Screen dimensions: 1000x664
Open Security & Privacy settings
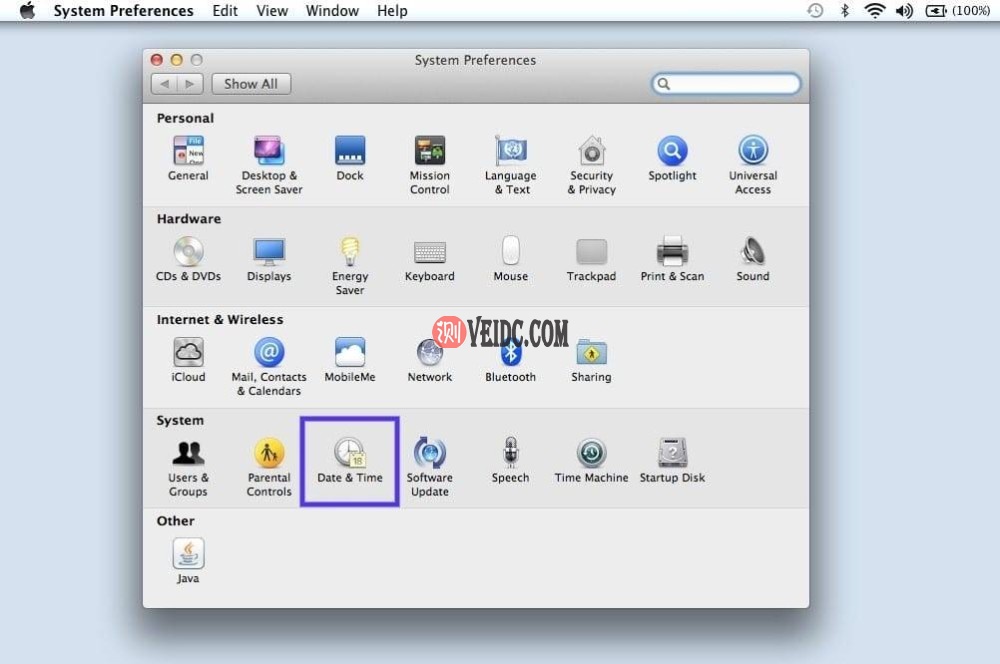tap(591, 153)
